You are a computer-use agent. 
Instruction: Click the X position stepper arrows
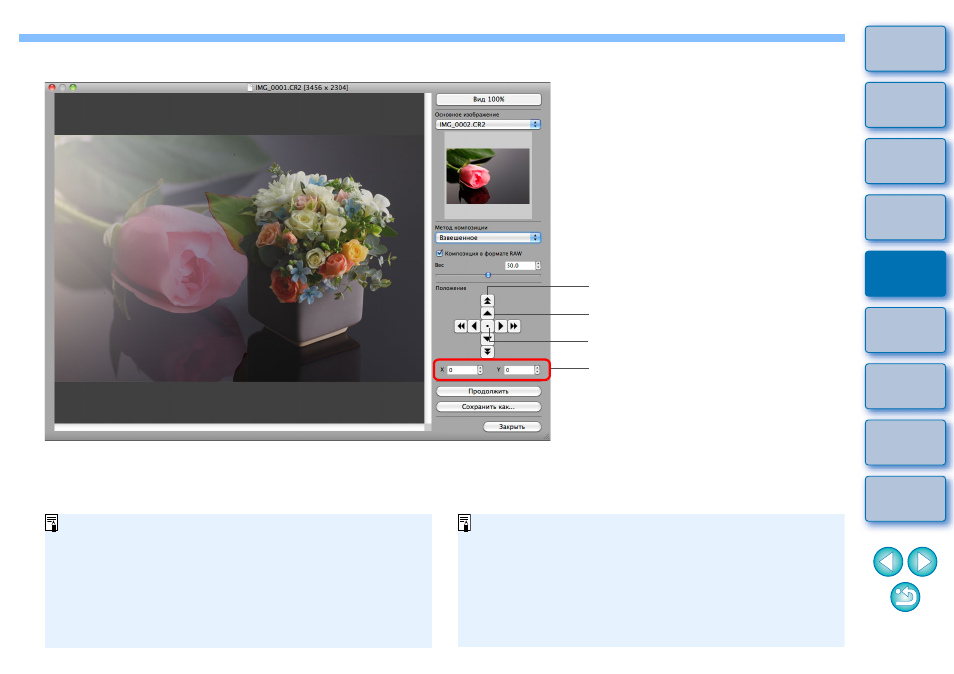(480, 370)
